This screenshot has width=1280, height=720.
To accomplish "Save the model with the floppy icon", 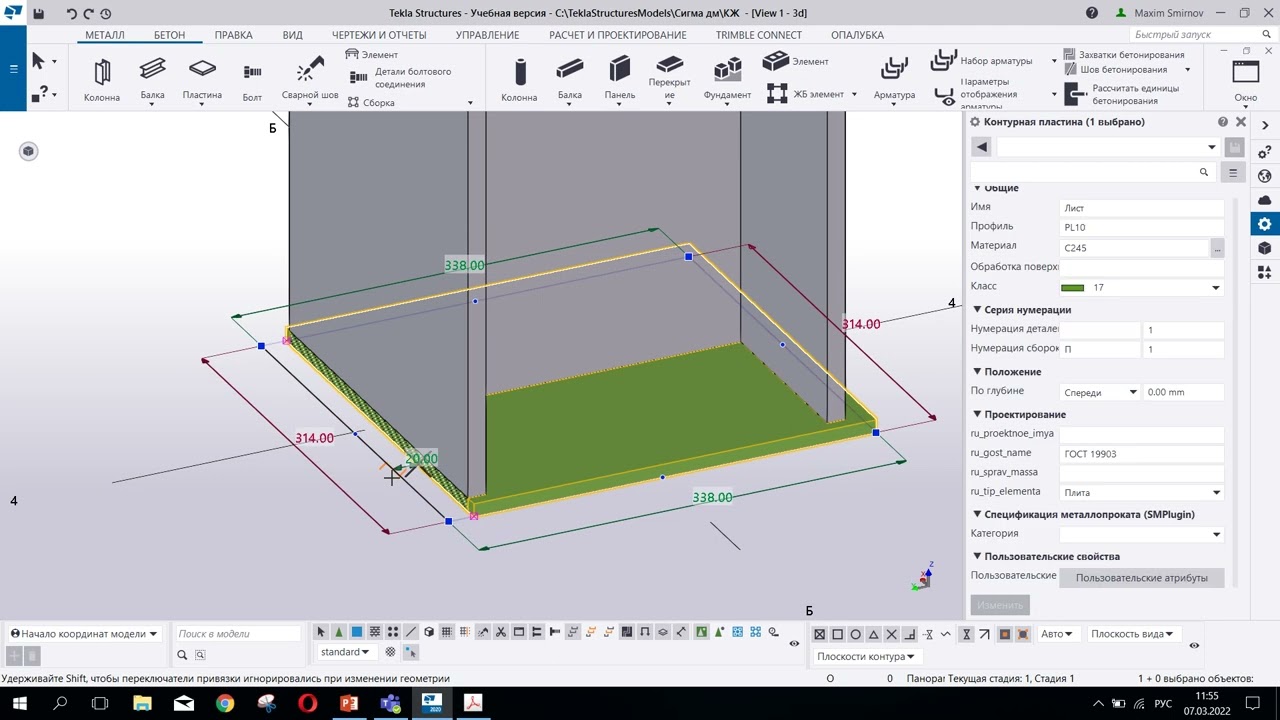I will pos(38,14).
